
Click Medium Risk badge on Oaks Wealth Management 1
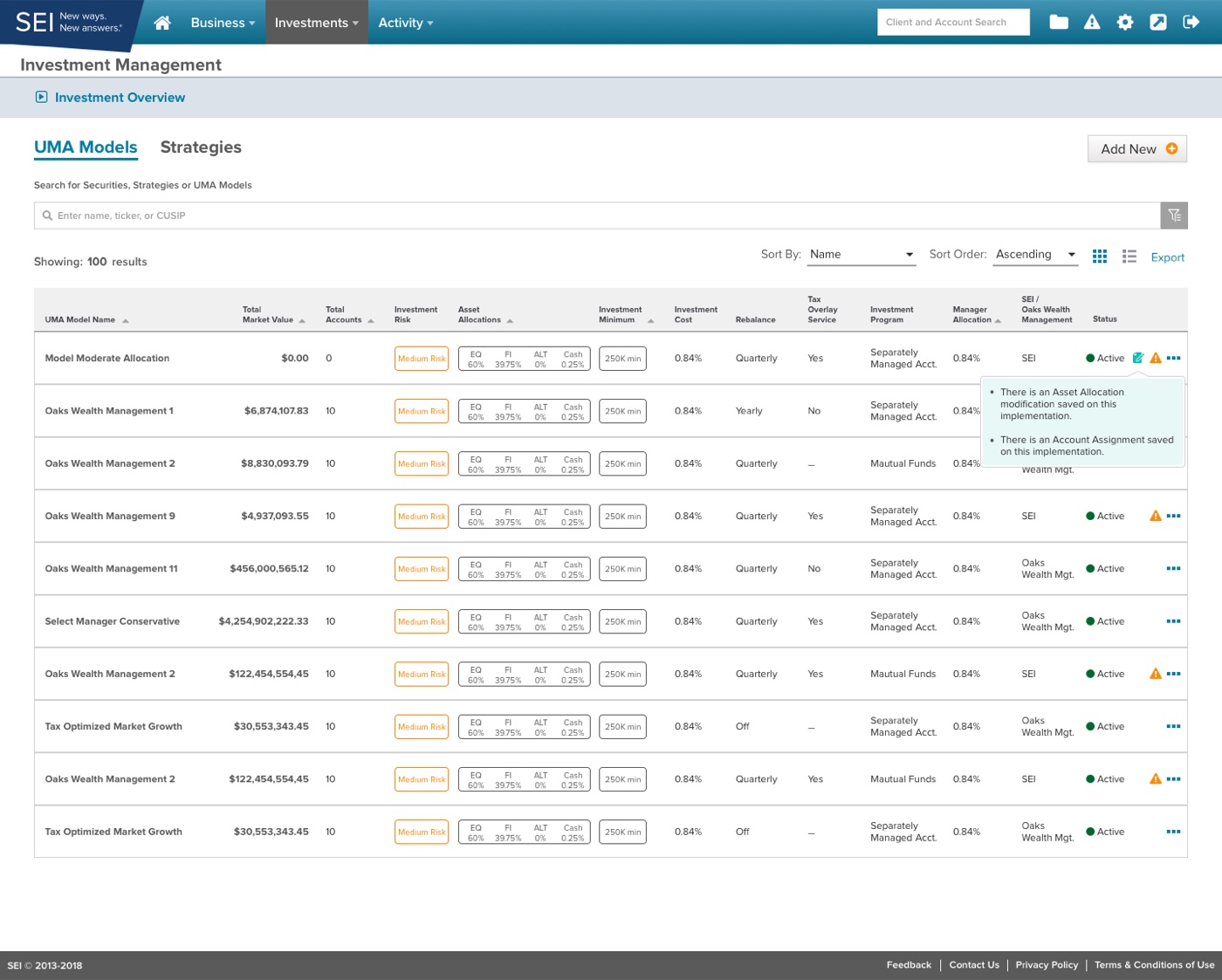click(422, 411)
